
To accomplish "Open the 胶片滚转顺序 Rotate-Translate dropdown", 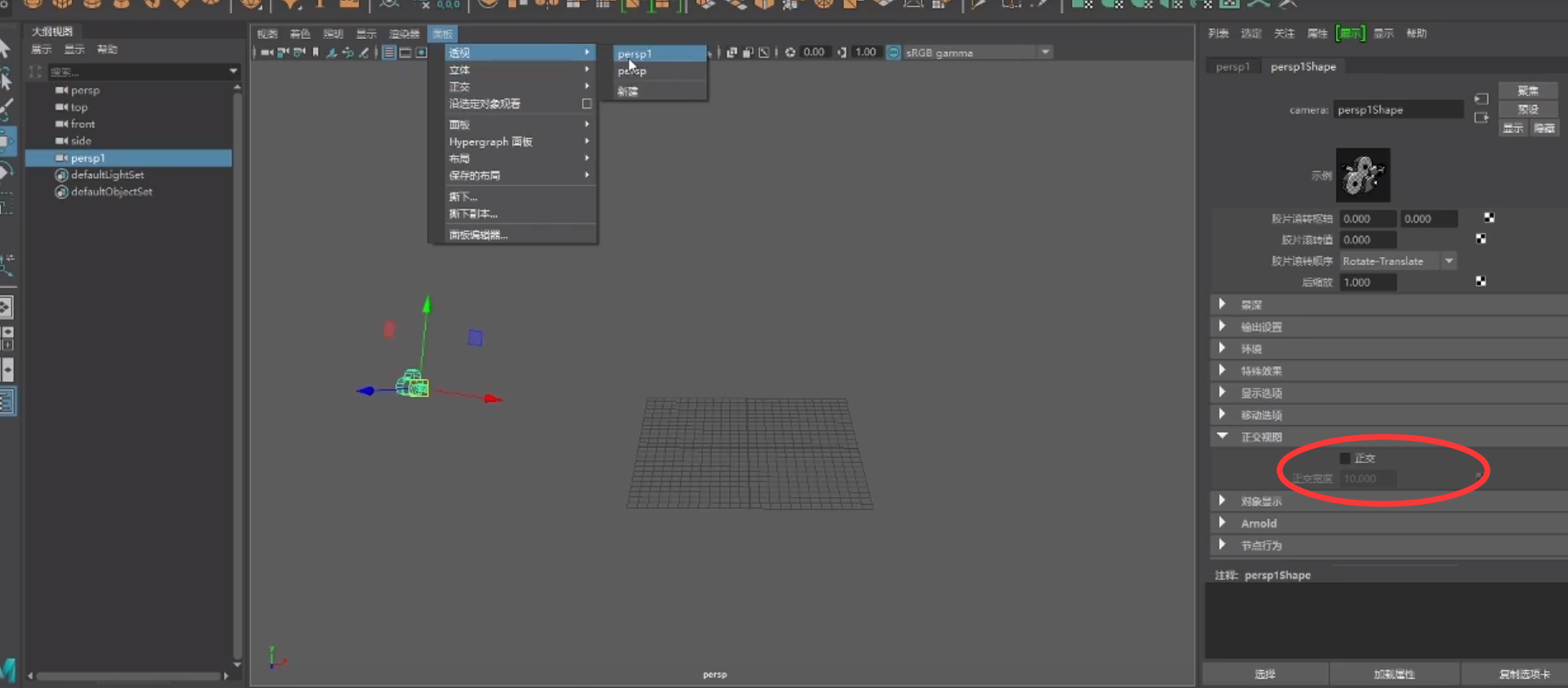I will pyautogui.click(x=1398, y=261).
